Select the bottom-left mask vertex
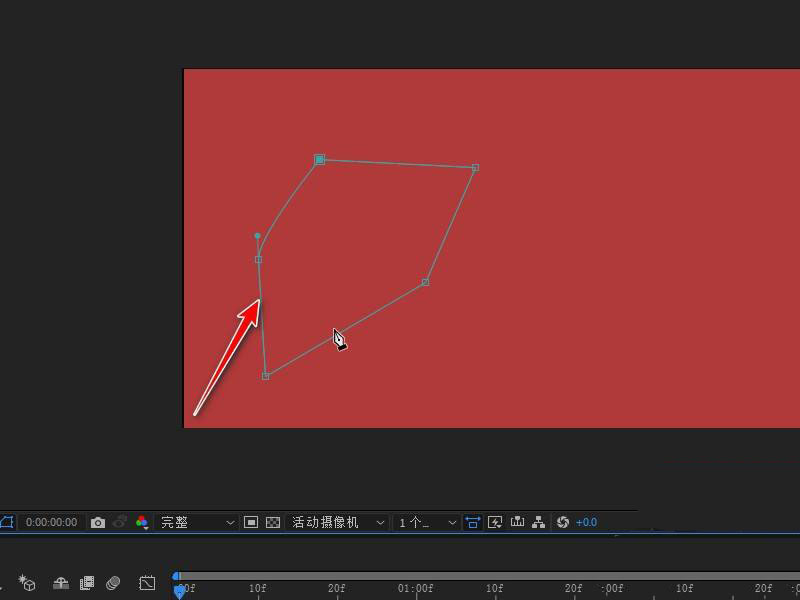The width and height of the screenshot is (800, 600). pos(265,376)
